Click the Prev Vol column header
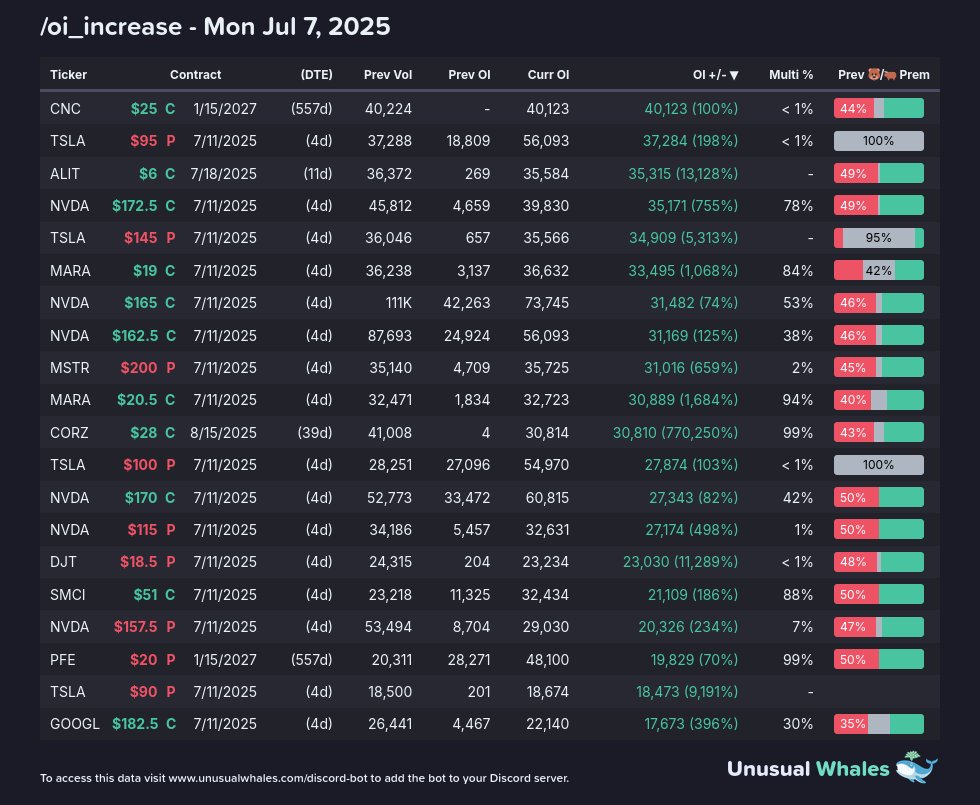The width and height of the screenshot is (980, 805). (388, 74)
